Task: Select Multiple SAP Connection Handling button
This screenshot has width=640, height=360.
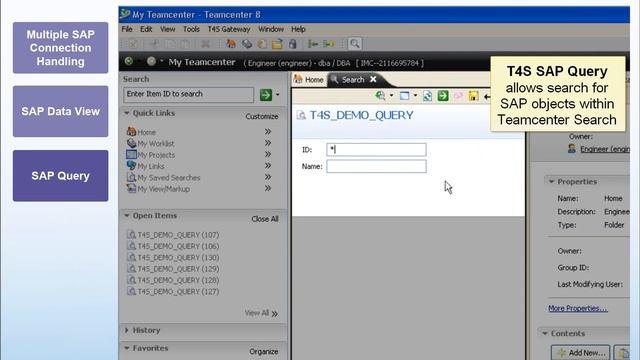Action: tap(60, 48)
